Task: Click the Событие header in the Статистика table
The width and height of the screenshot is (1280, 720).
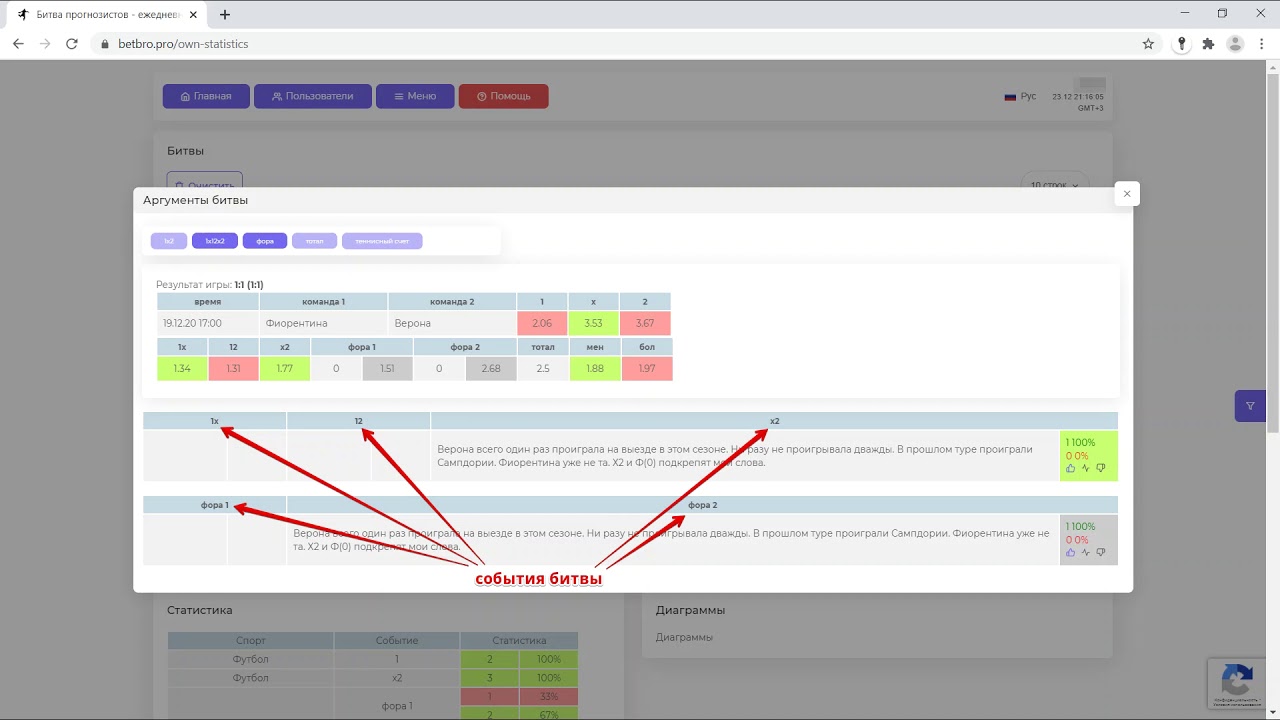Action: (x=397, y=640)
